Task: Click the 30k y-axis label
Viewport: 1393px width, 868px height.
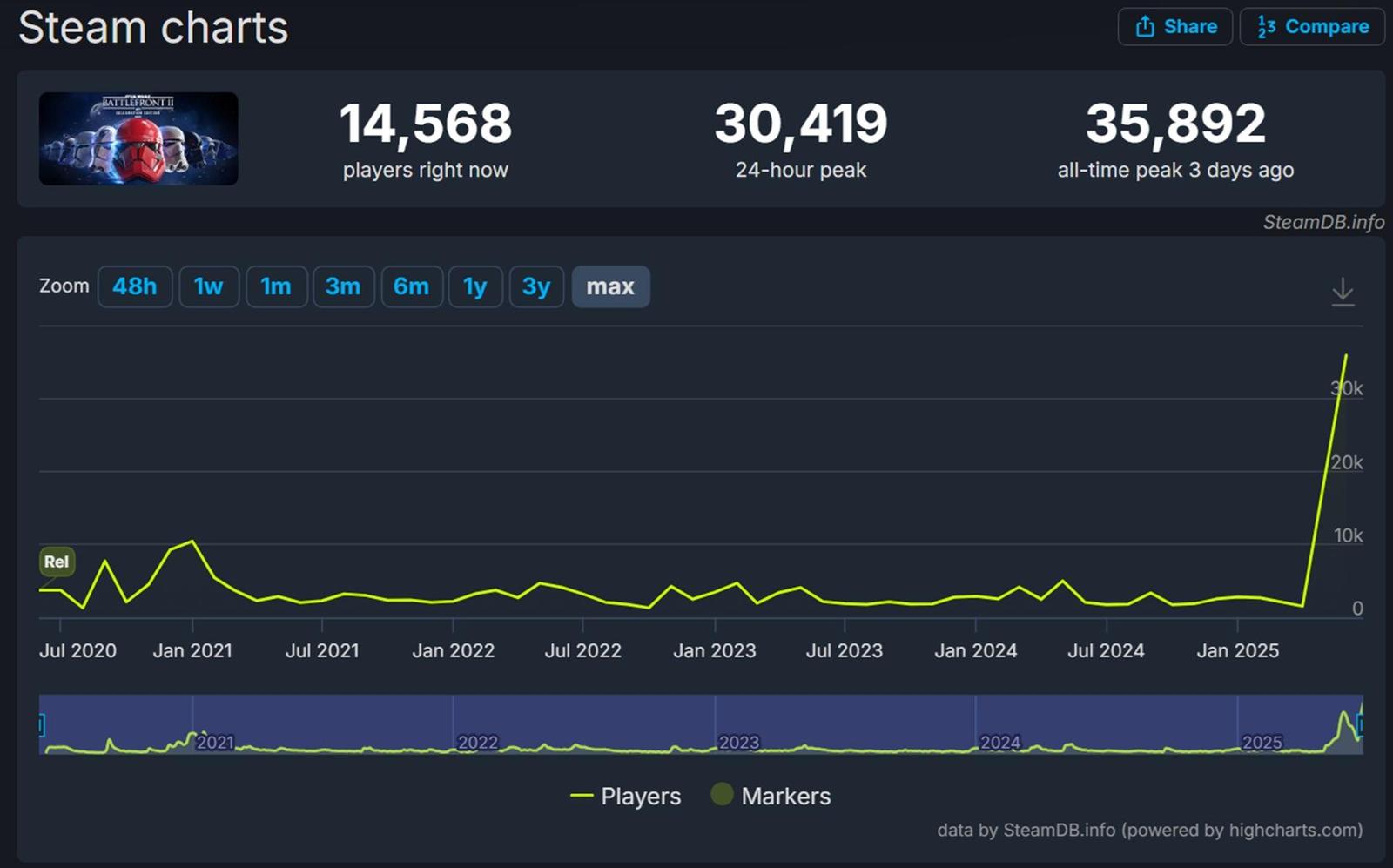Action: tap(1347, 388)
